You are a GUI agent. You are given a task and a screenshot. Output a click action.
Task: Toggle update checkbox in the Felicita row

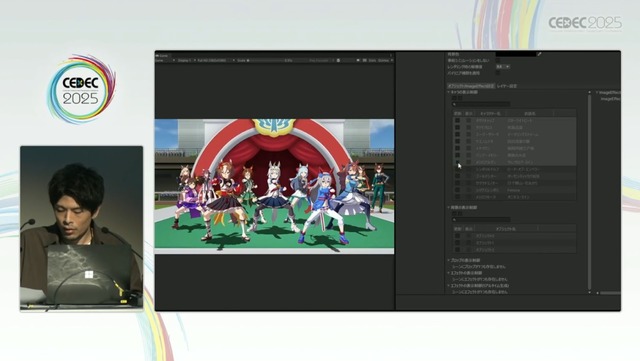click(x=457, y=190)
